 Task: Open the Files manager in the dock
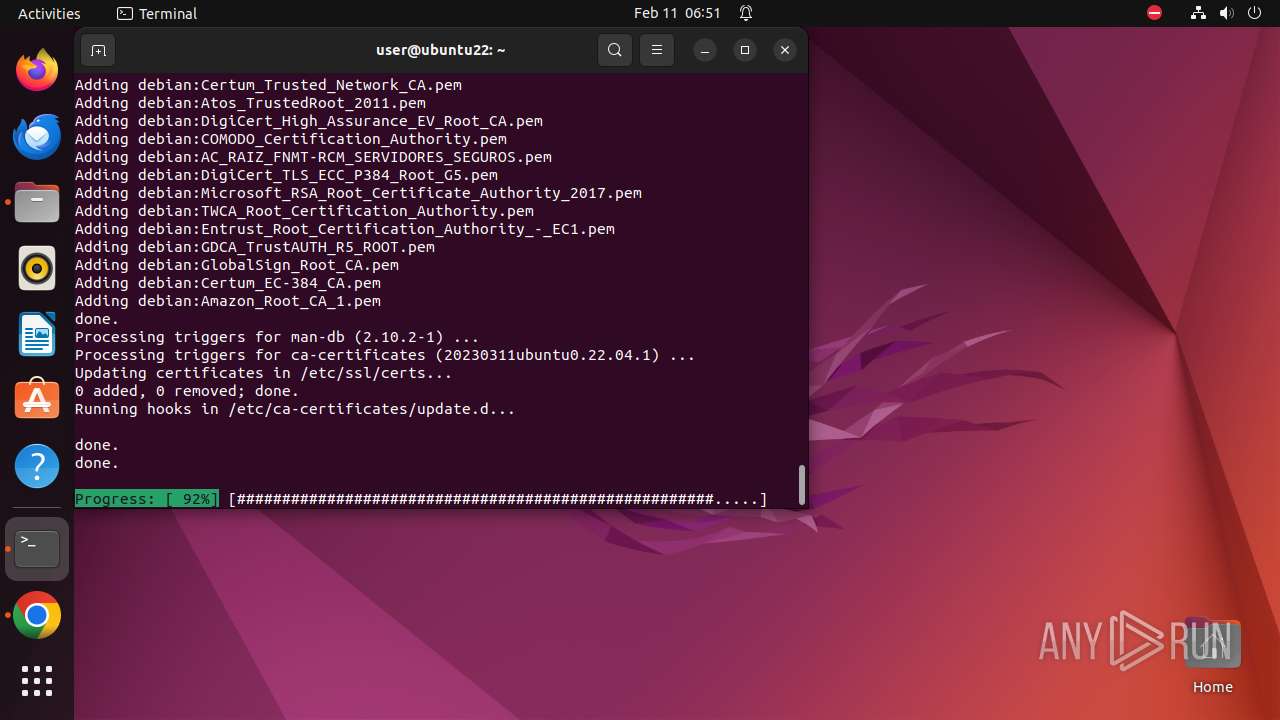37,202
